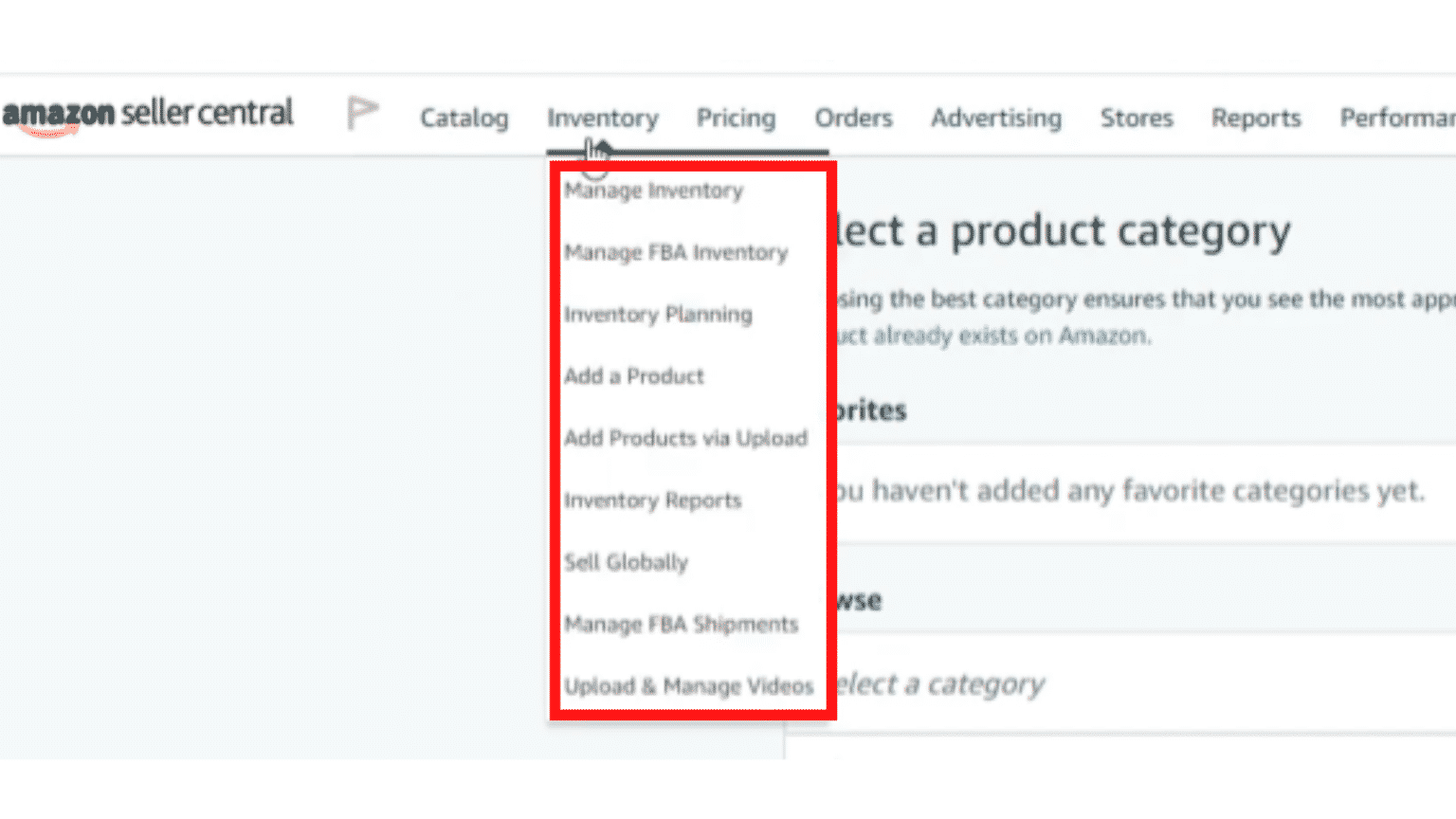Click the flag icon in the navigation bar
Screen dimensions: 1456x819
363,112
